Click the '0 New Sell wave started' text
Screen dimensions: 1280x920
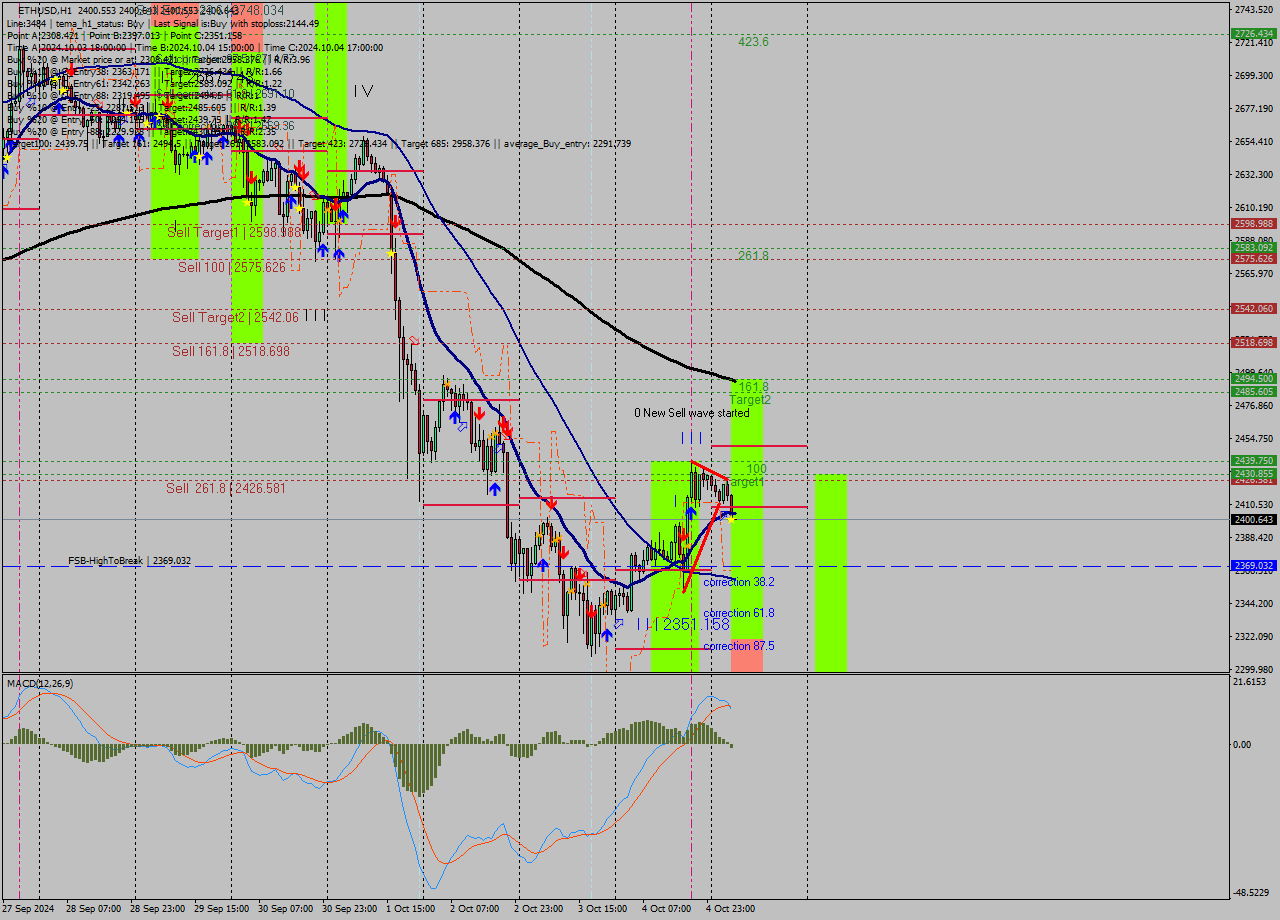pyautogui.click(x=691, y=413)
